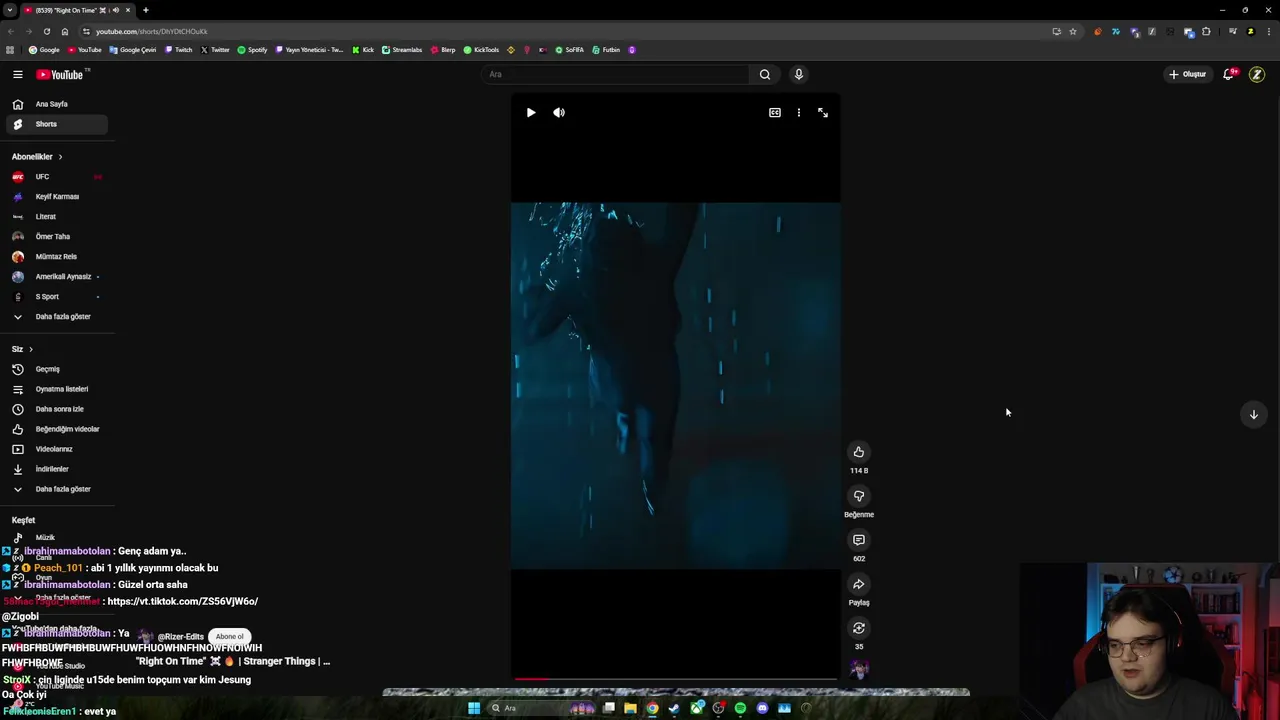
Task: Open the Streamlabs bookmark
Action: click(402, 50)
